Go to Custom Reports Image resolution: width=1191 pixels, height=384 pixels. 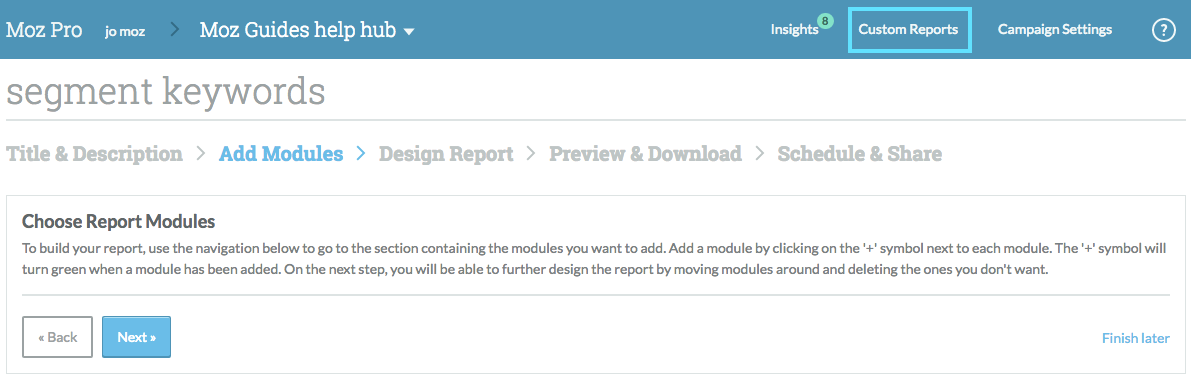click(x=908, y=30)
